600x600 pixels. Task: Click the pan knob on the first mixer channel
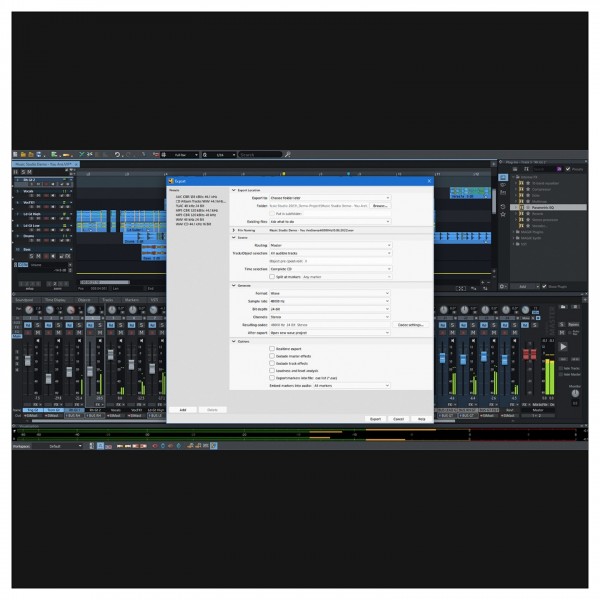pos(29,310)
